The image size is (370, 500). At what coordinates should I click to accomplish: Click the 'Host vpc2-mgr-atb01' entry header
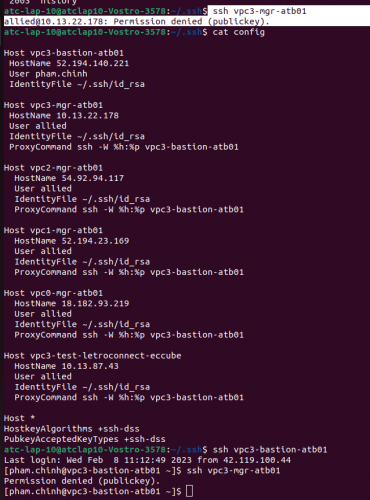[53, 168]
